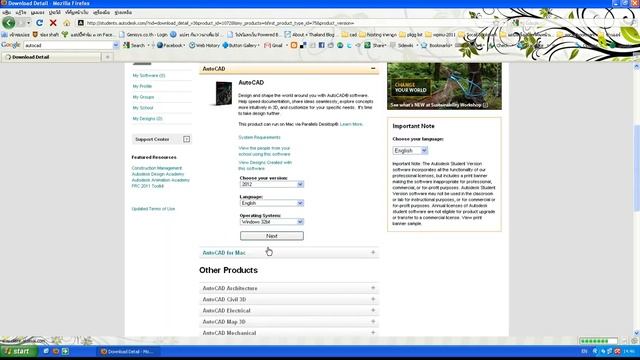Open the 'cad' bookmark folder
The width and height of the screenshot is (640, 360).
(x=349, y=35)
